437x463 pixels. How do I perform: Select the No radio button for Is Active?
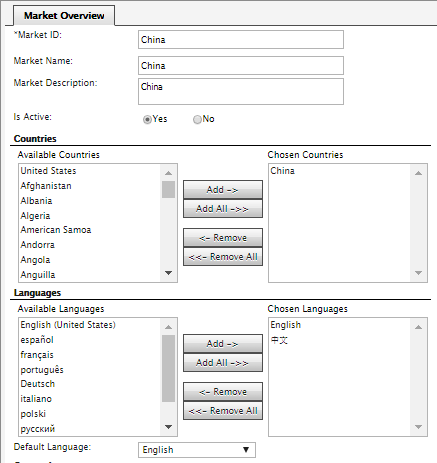coord(197,119)
